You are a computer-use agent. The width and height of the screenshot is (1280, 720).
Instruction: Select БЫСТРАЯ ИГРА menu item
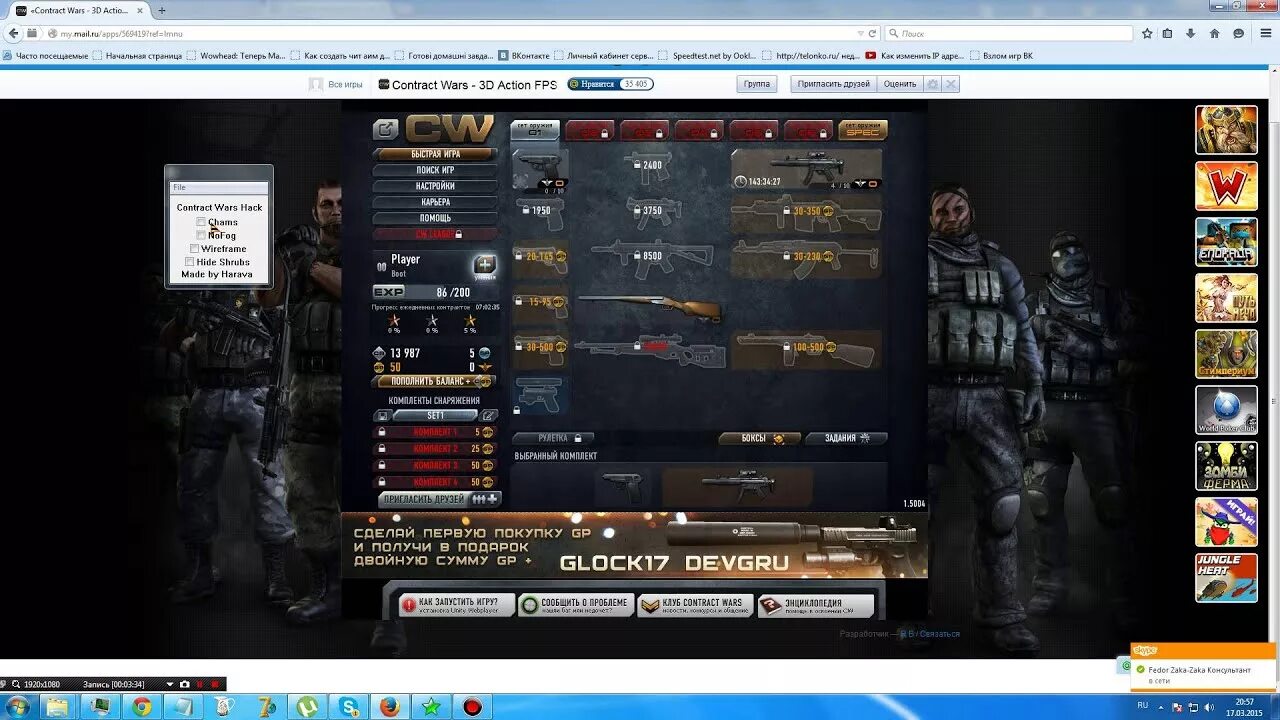click(435, 154)
